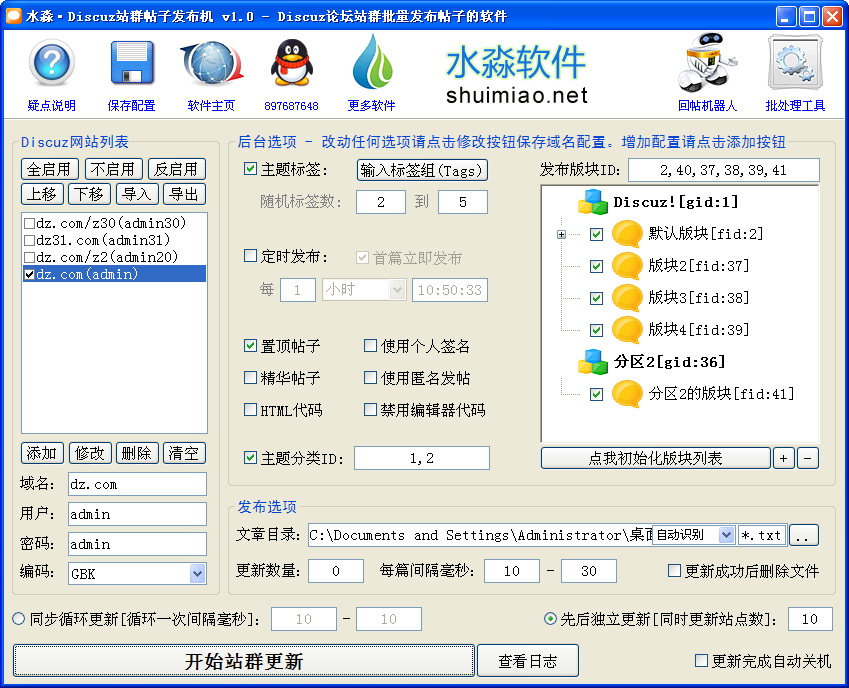Open the 小时 time unit dropdown
The height and width of the screenshot is (688, 849).
coord(397,290)
